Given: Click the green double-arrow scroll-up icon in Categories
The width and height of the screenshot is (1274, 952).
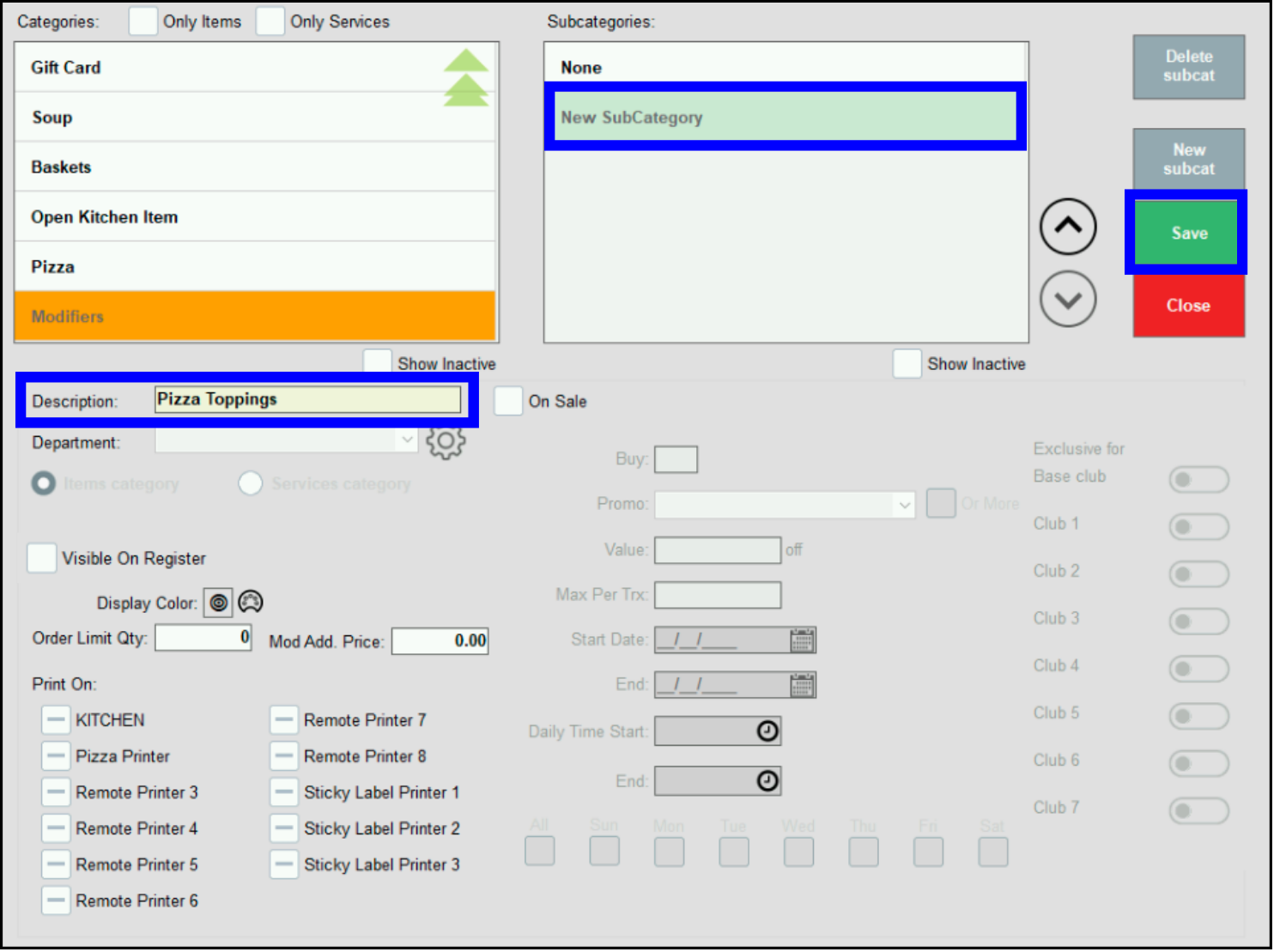Looking at the screenshot, I should [x=466, y=78].
